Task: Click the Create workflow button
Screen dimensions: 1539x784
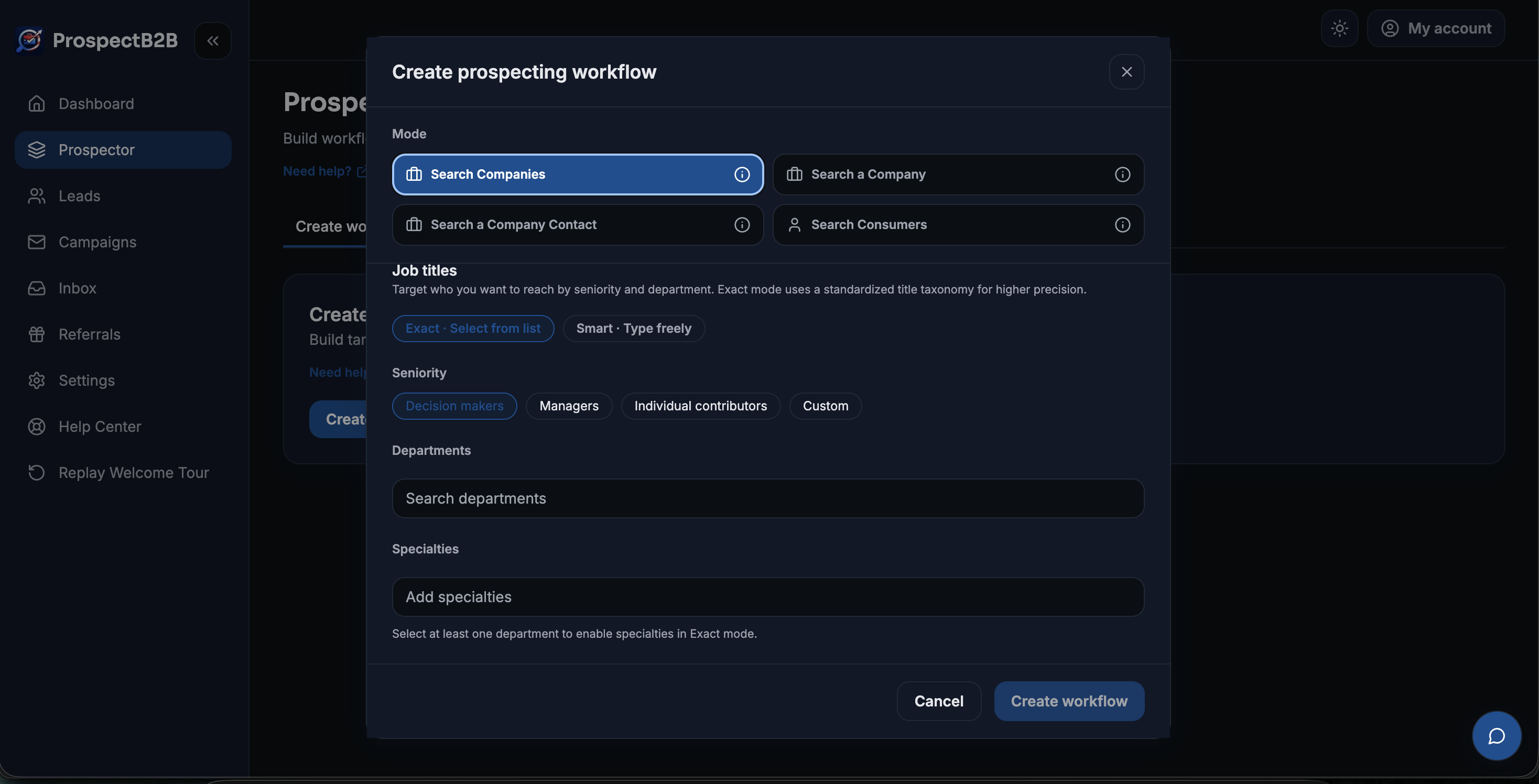Action: click(1069, 701)
